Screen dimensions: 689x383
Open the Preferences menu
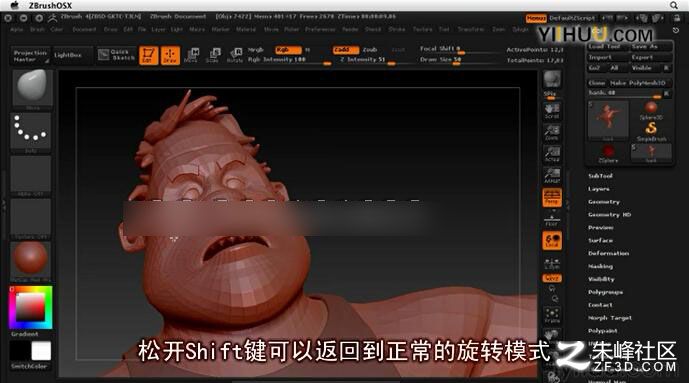(320, 29)
